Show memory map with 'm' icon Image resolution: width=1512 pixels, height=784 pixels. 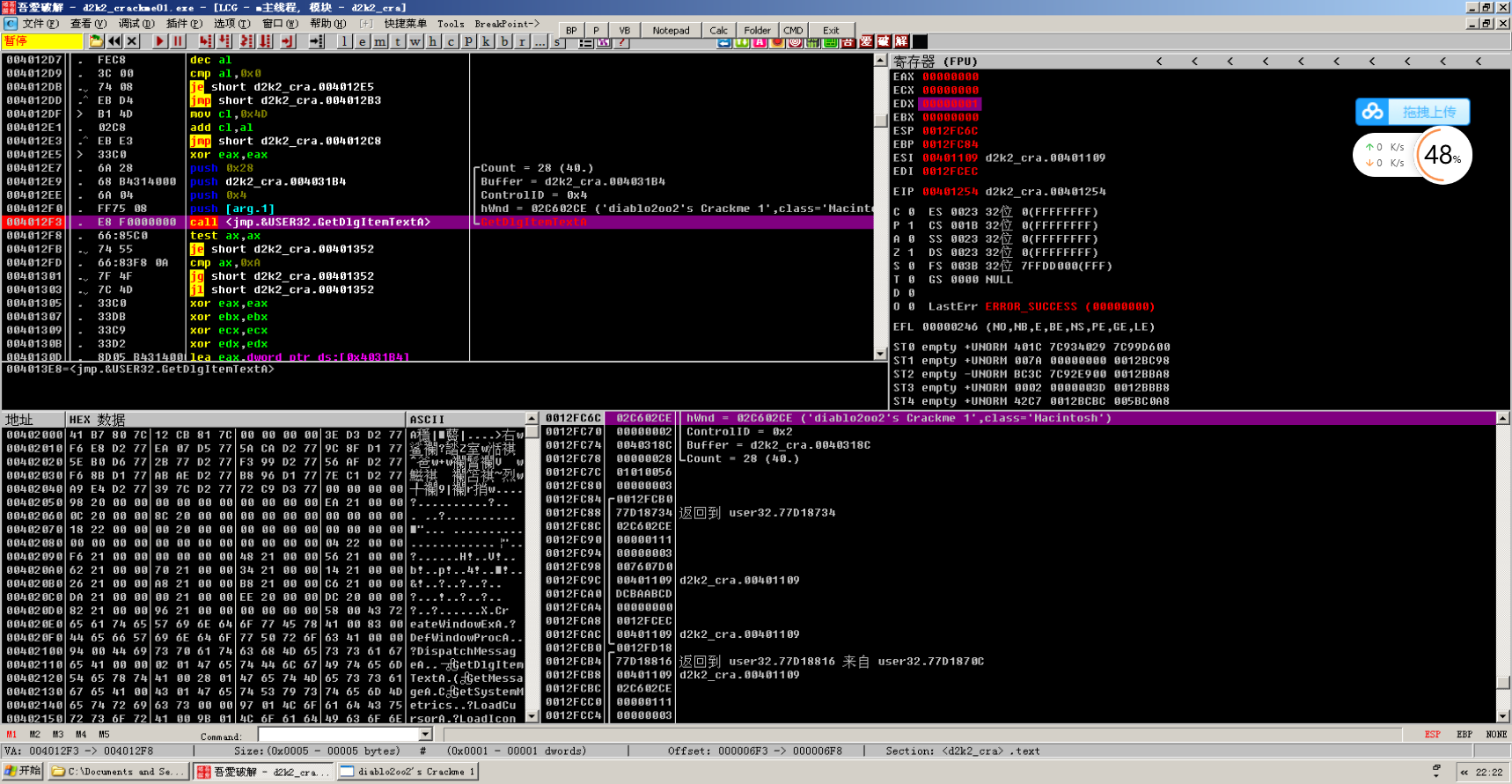coord(379,41)
